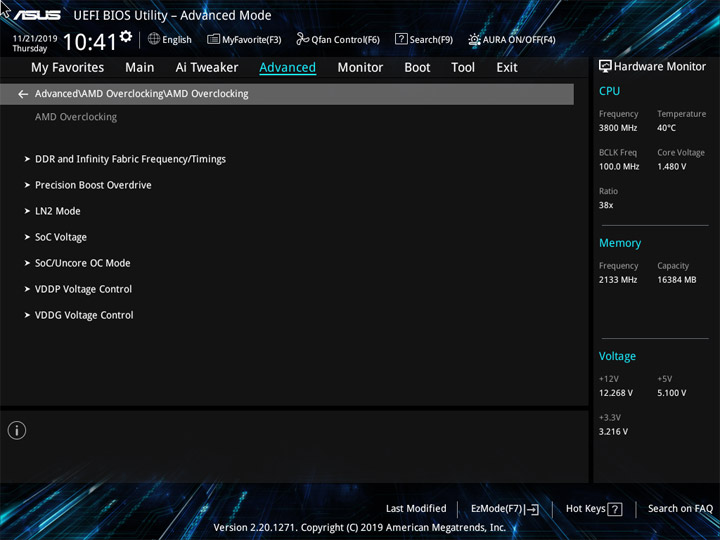Click Core Voltage value 1.480 V

click(x=671, y=167)
